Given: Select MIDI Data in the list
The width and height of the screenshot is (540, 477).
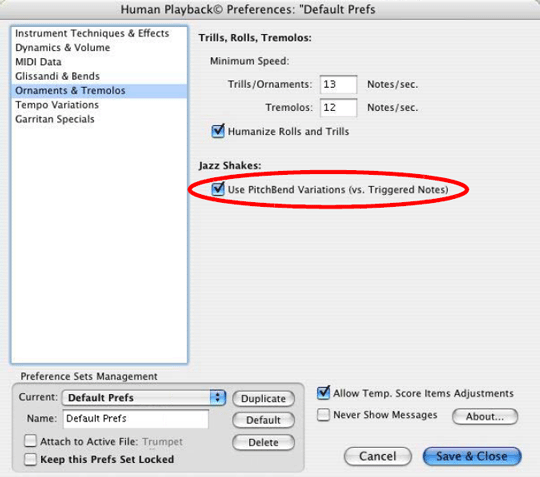Looking at the screenshot, I should point(99,62).
